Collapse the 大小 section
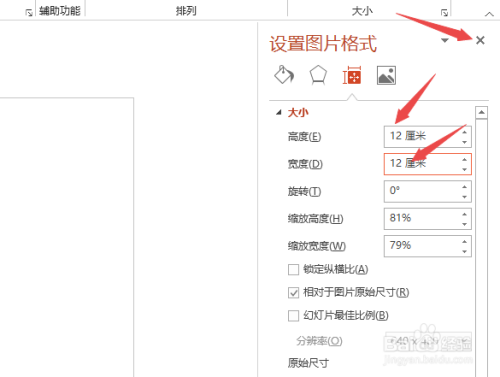 (x=279, y=113)
